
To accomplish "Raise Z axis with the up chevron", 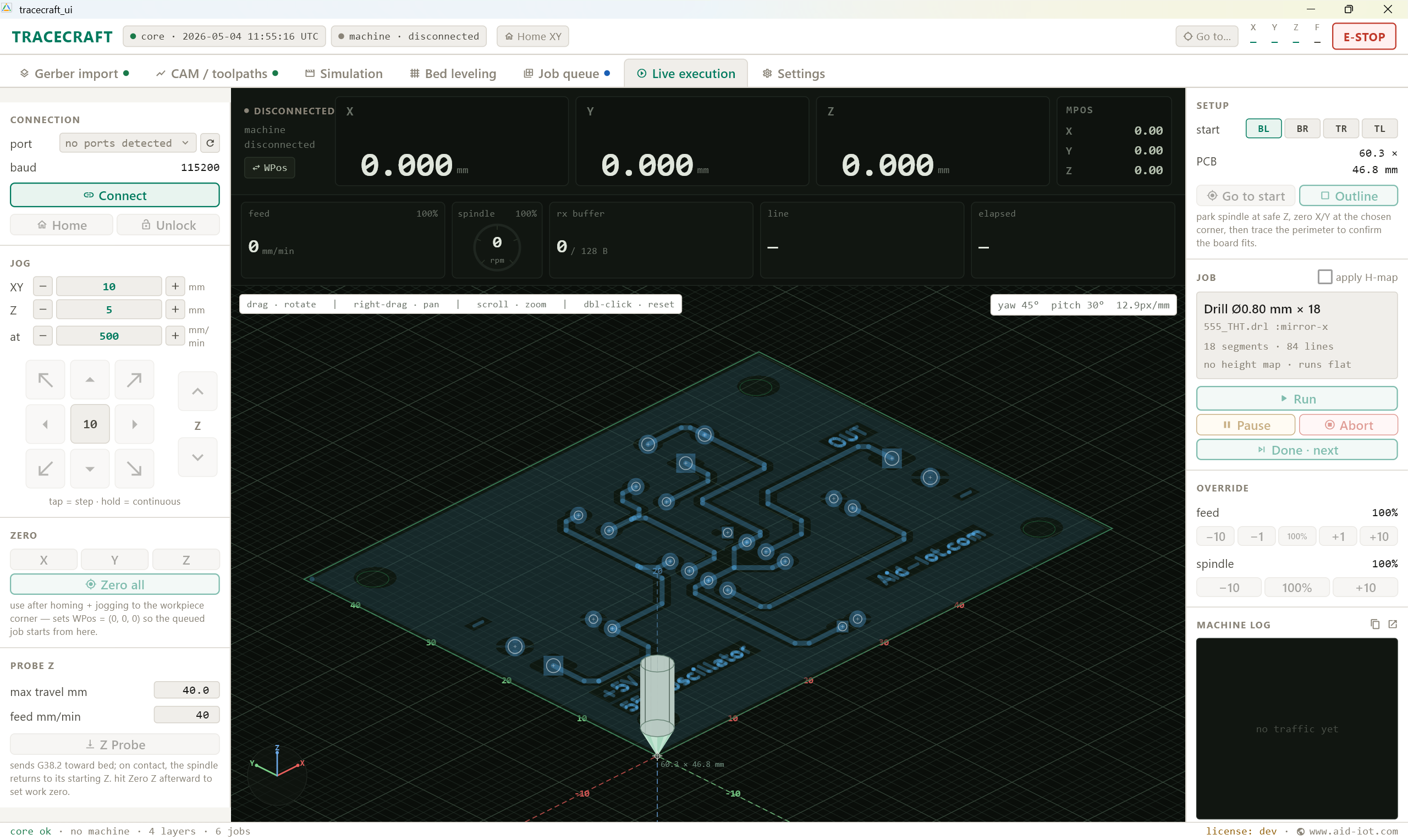I will tap(197, 391).
